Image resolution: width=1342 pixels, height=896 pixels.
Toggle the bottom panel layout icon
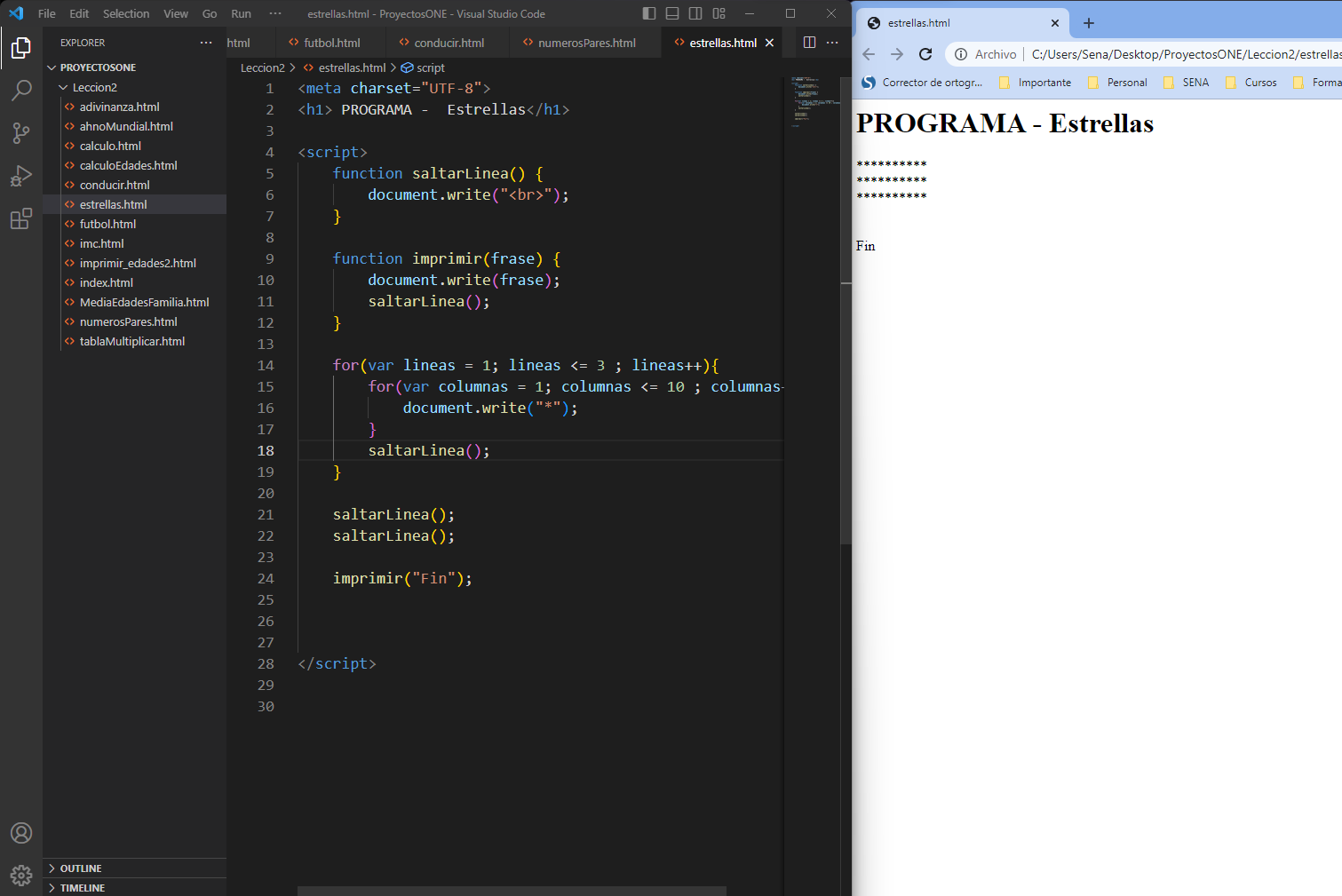(x=672, y=13)
